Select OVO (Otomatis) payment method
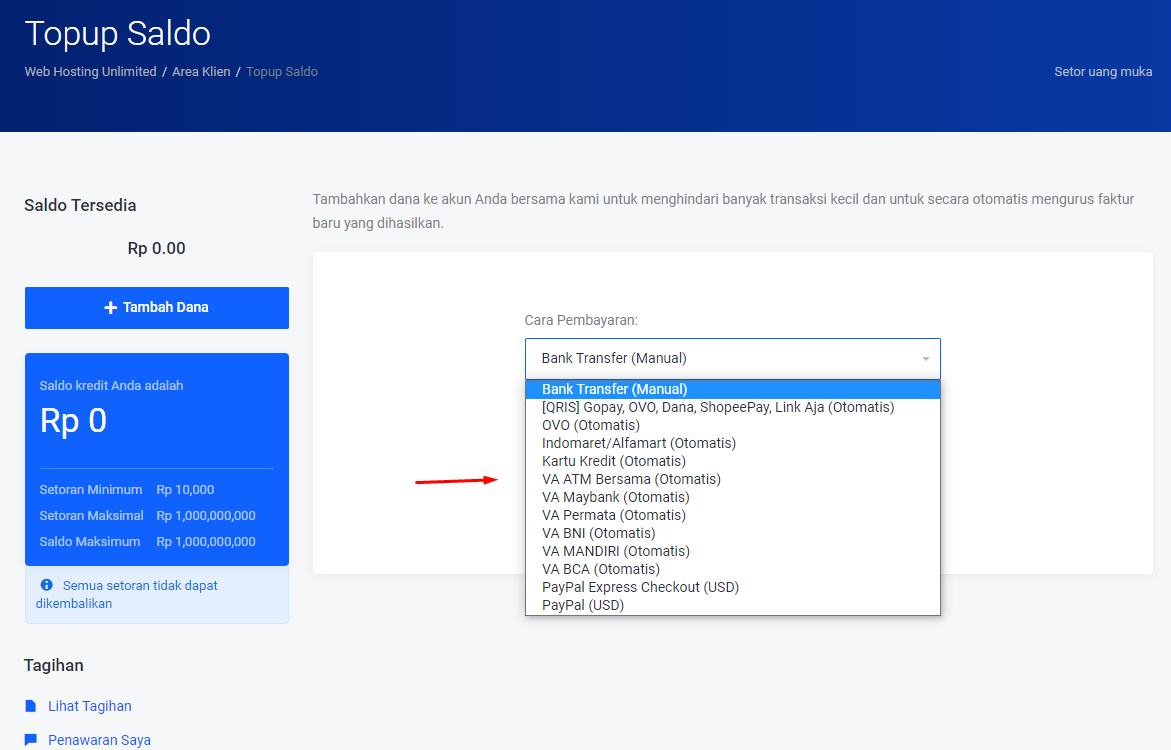 [x=590, y=425]
